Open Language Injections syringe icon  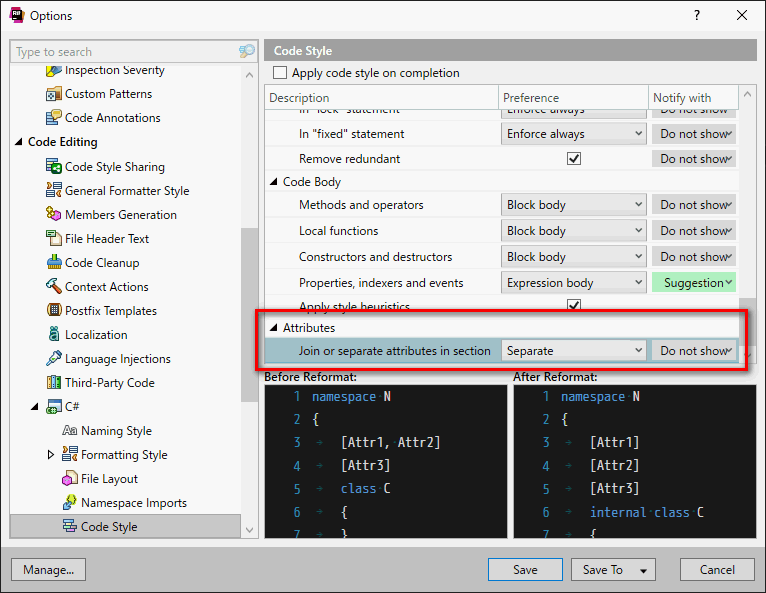(54, 358)
